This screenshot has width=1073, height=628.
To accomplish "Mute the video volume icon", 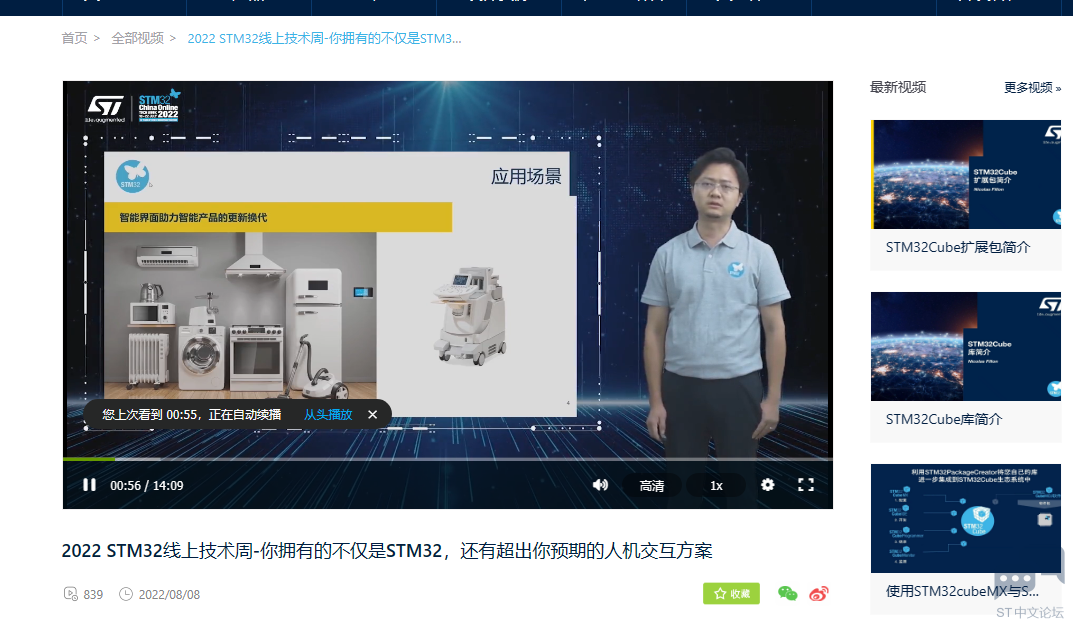I will tap(600, 485).
